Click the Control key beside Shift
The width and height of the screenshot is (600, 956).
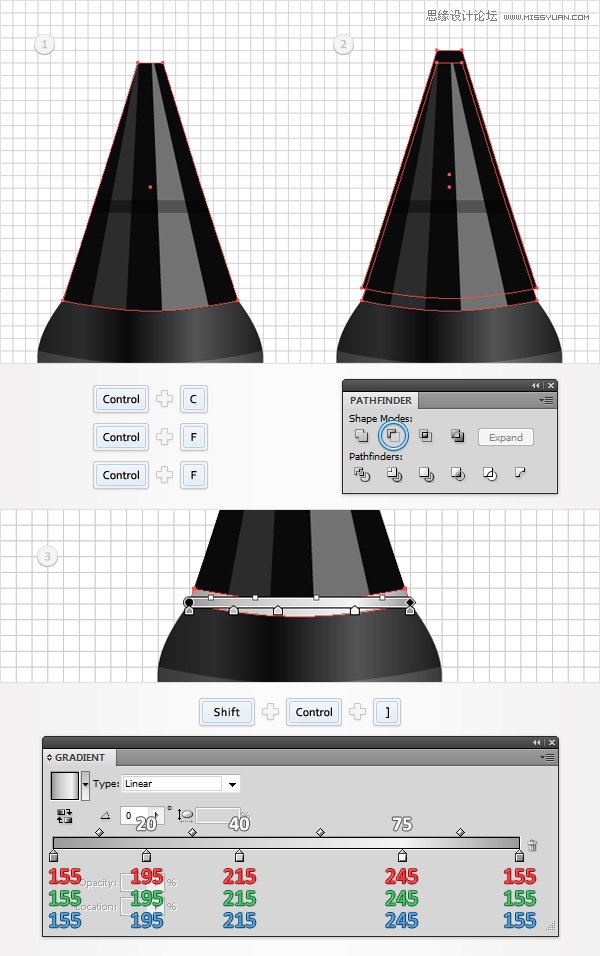tap(314, 712)
